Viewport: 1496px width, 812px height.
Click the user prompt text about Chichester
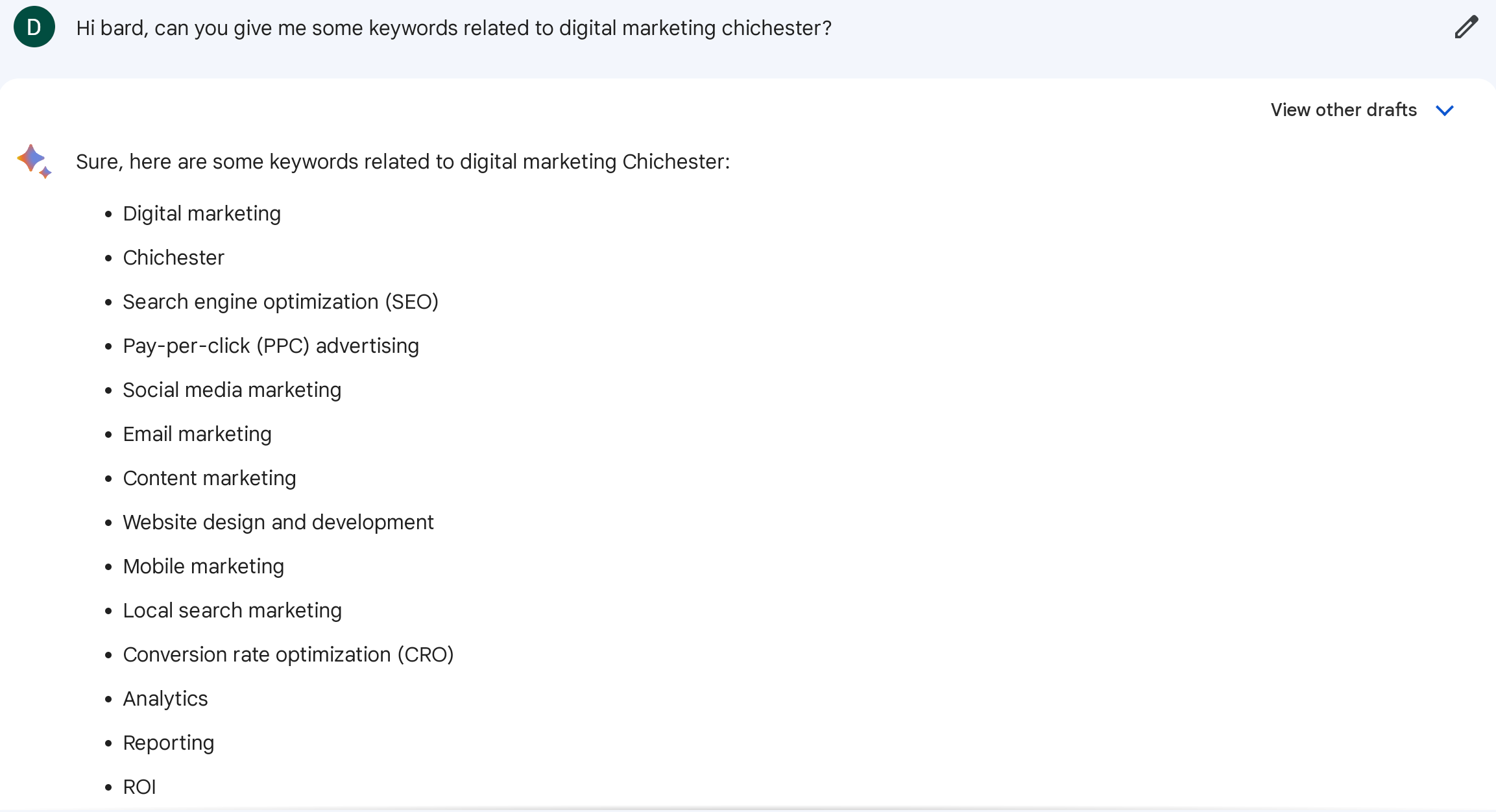(453, 28)
